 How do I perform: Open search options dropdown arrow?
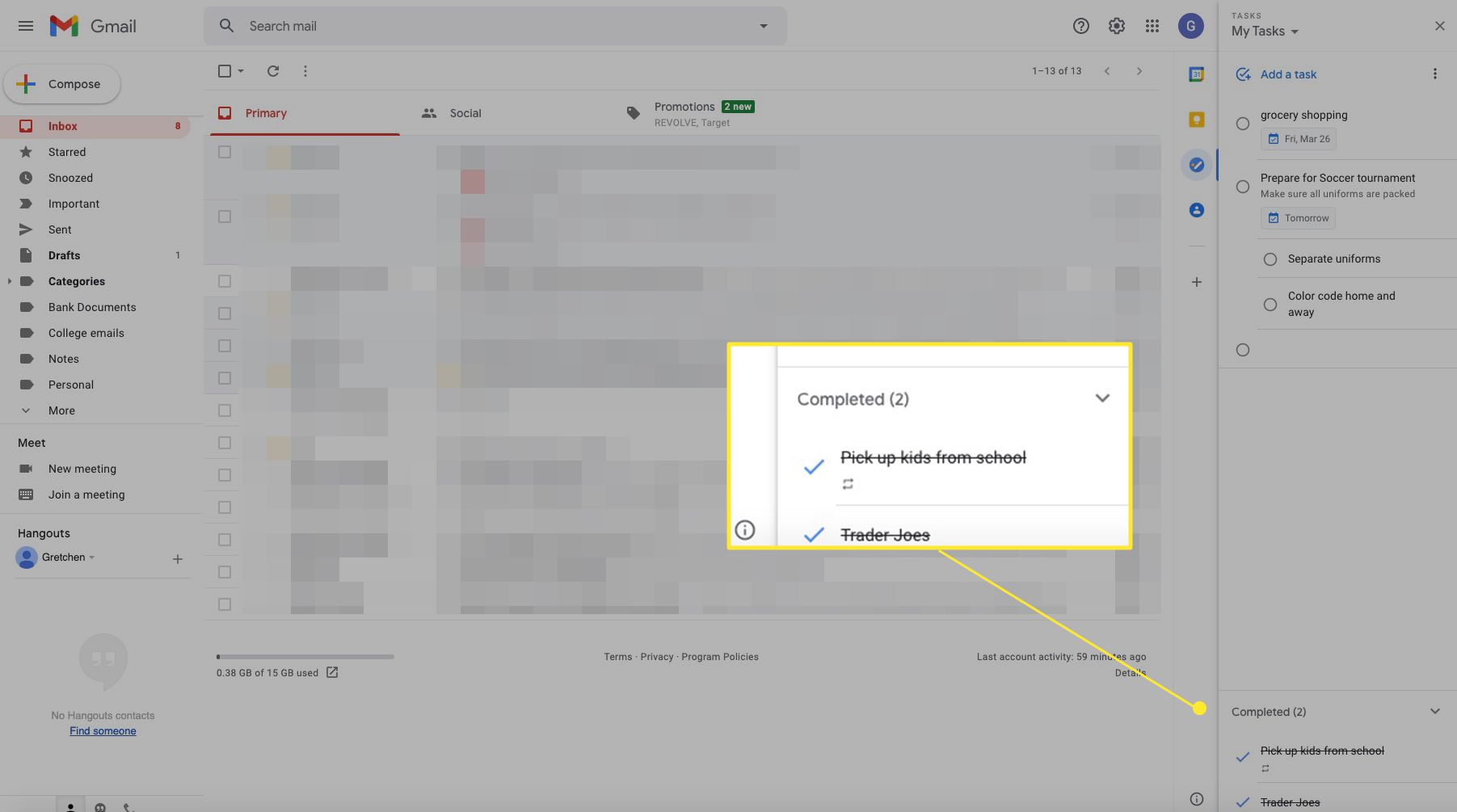click(x=764, y=26)
